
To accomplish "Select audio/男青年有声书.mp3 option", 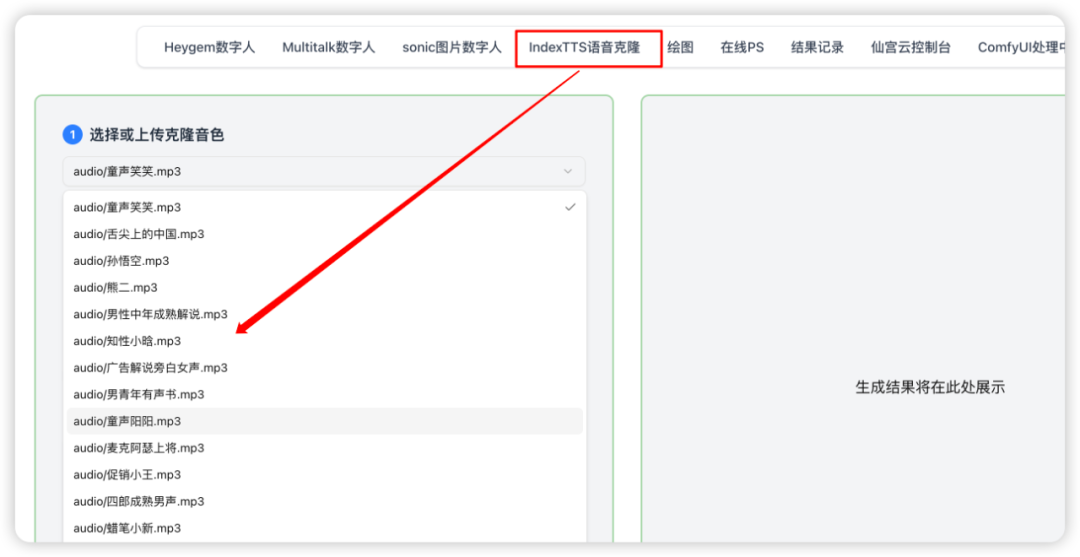I will [x=324, y=395].
